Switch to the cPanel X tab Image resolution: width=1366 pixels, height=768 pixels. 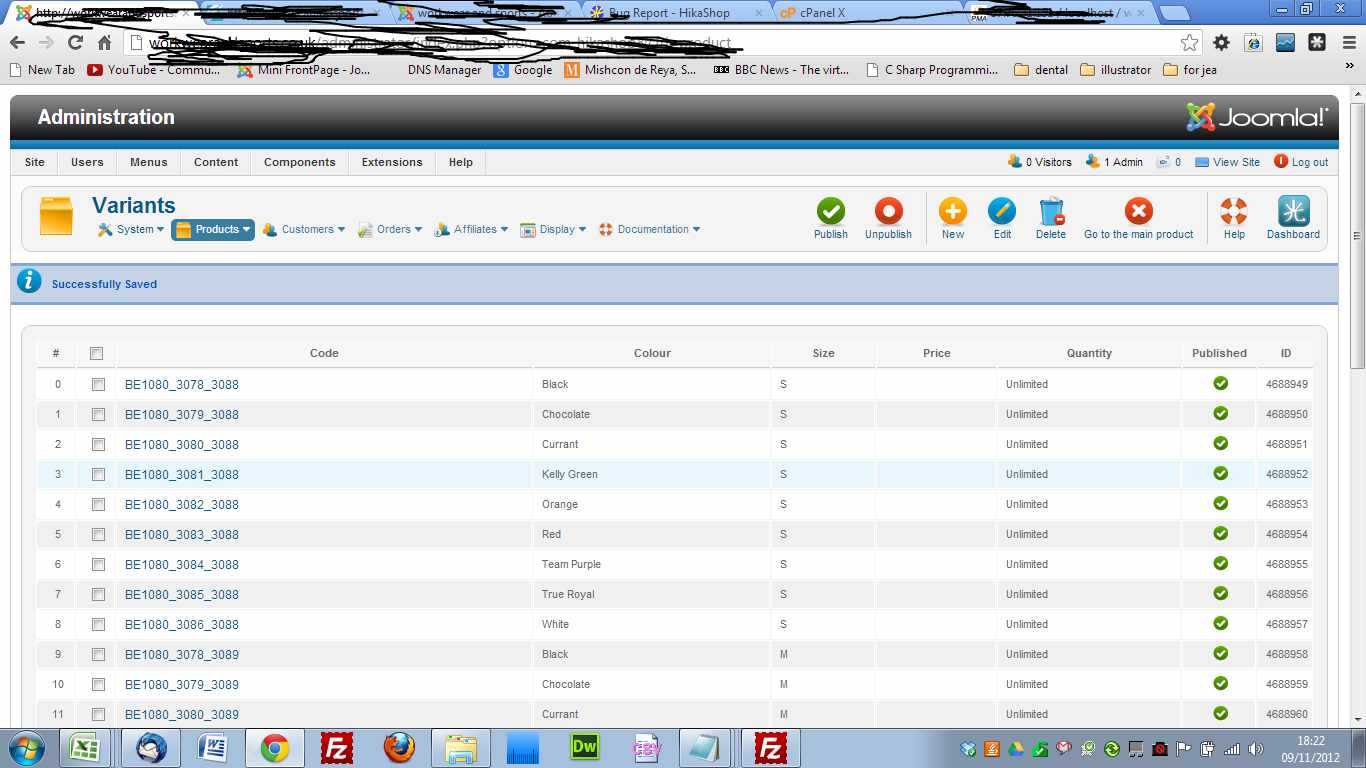pyautogui.click(x=865, y=13)
